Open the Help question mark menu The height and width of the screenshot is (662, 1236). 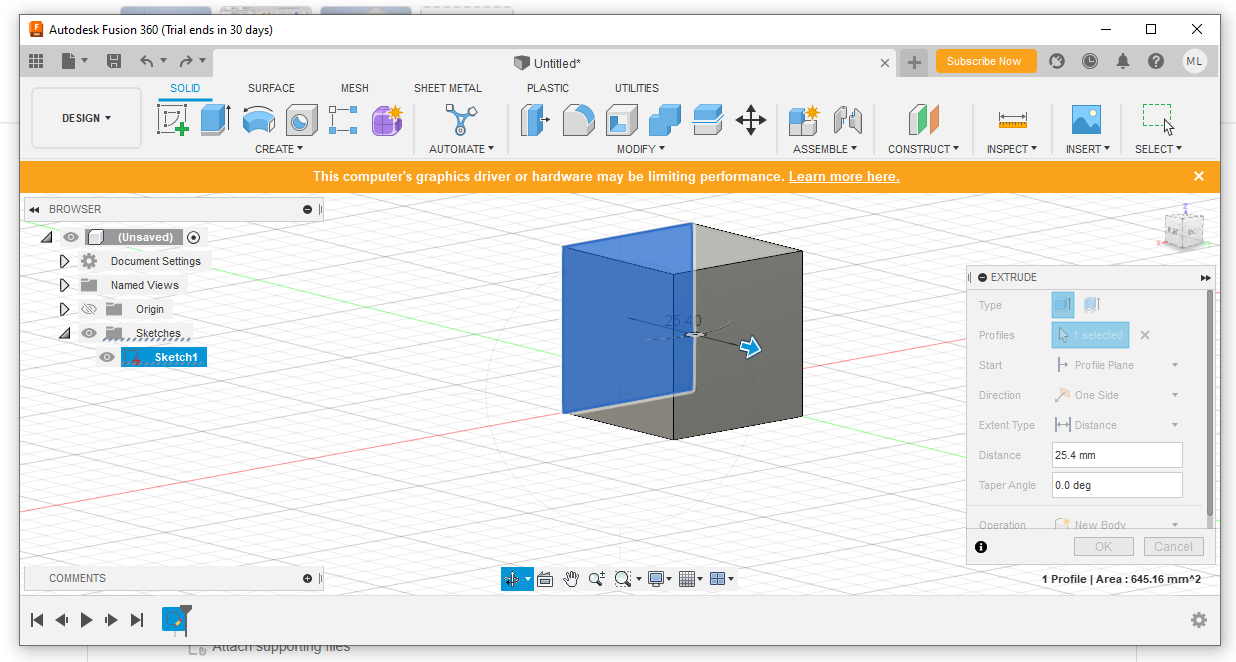pyautogui.click(x=1156, y=61)
